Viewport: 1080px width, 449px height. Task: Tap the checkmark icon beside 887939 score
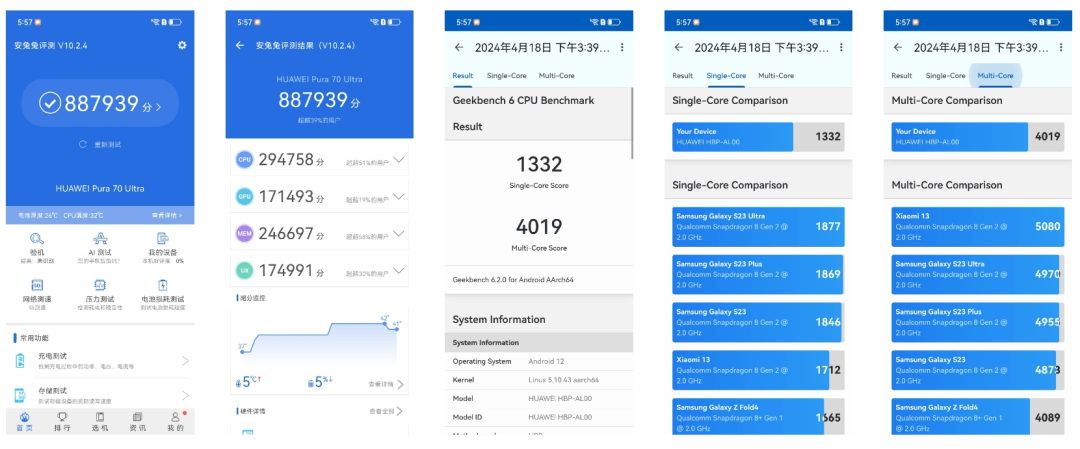[x=50, y=103]
